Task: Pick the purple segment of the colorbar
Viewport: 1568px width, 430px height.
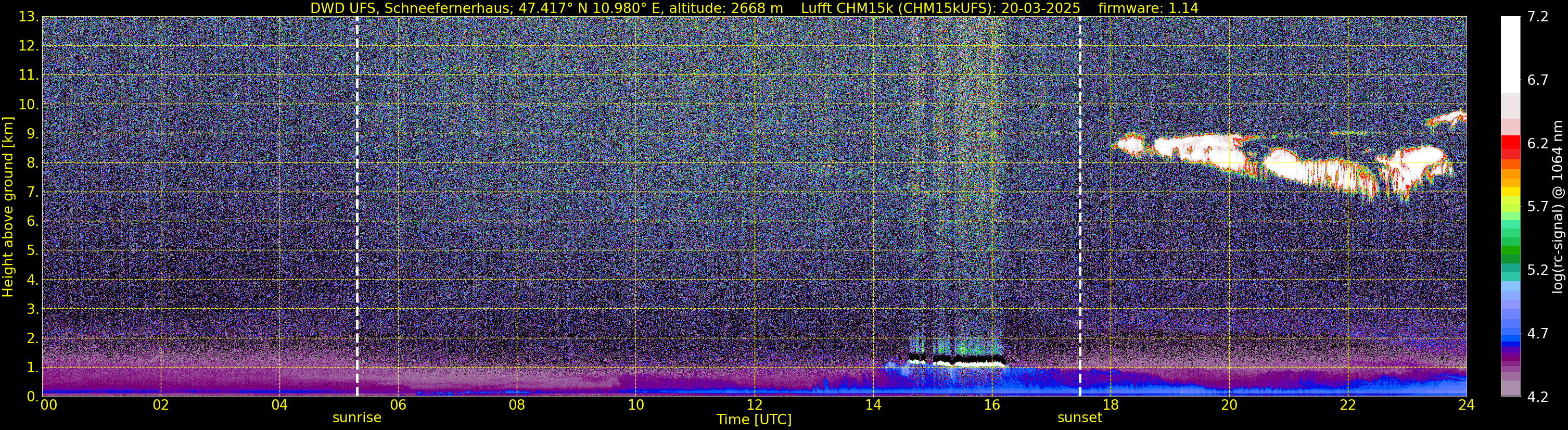Action: 1510,359
